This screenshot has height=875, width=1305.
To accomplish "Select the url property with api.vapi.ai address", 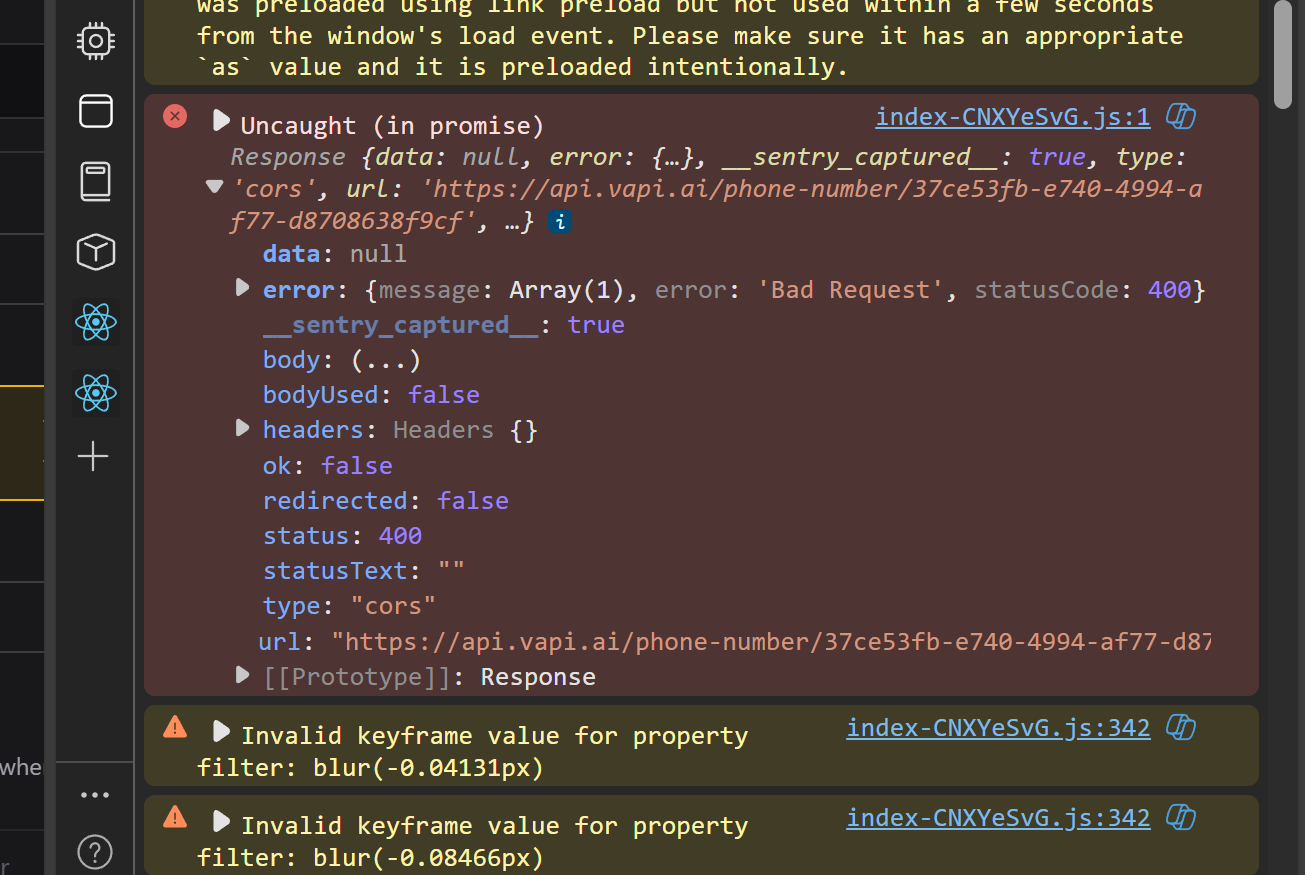I will [734, 641].
